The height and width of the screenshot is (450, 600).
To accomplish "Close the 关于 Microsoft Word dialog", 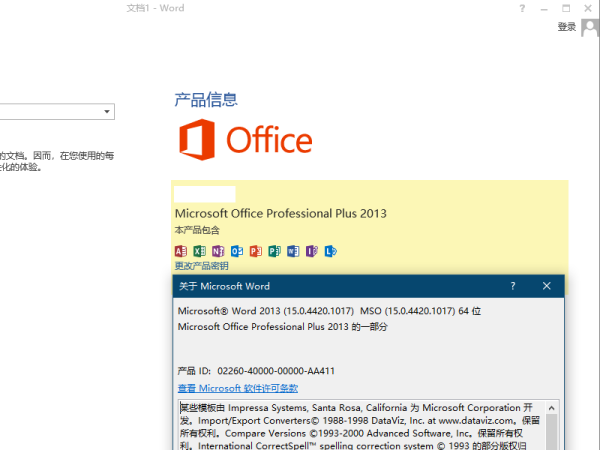I will tap(546, 286).
